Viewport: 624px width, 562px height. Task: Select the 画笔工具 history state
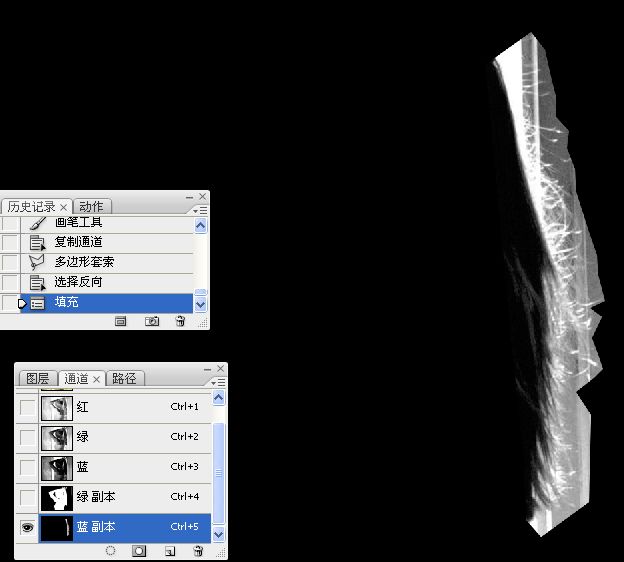[x=107, y=223]
